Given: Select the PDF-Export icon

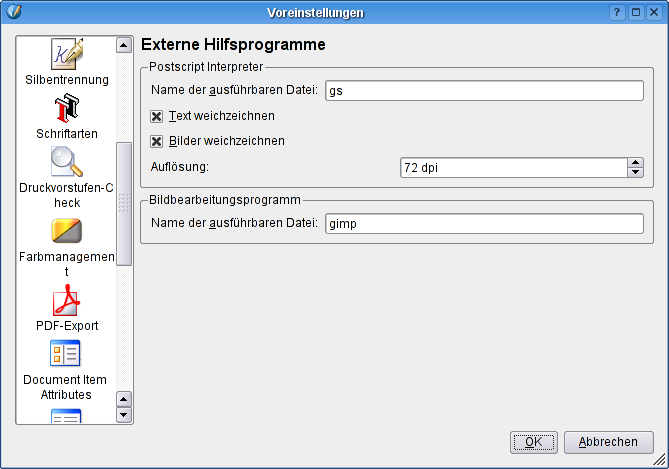Looking at the screenshot, I should [67, 307].
